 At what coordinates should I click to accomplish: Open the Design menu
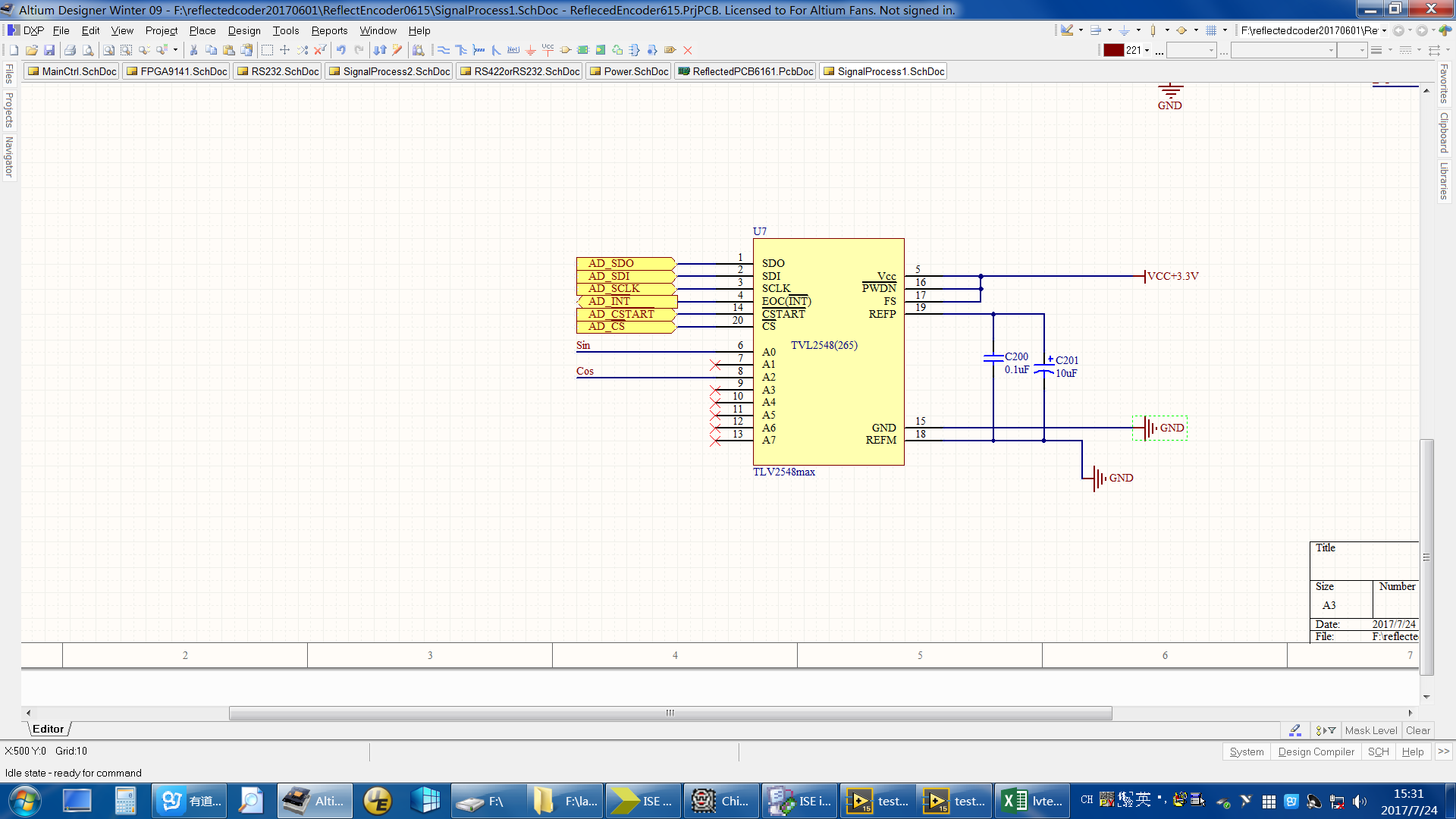pyautogui.click(x=243, y=30)
